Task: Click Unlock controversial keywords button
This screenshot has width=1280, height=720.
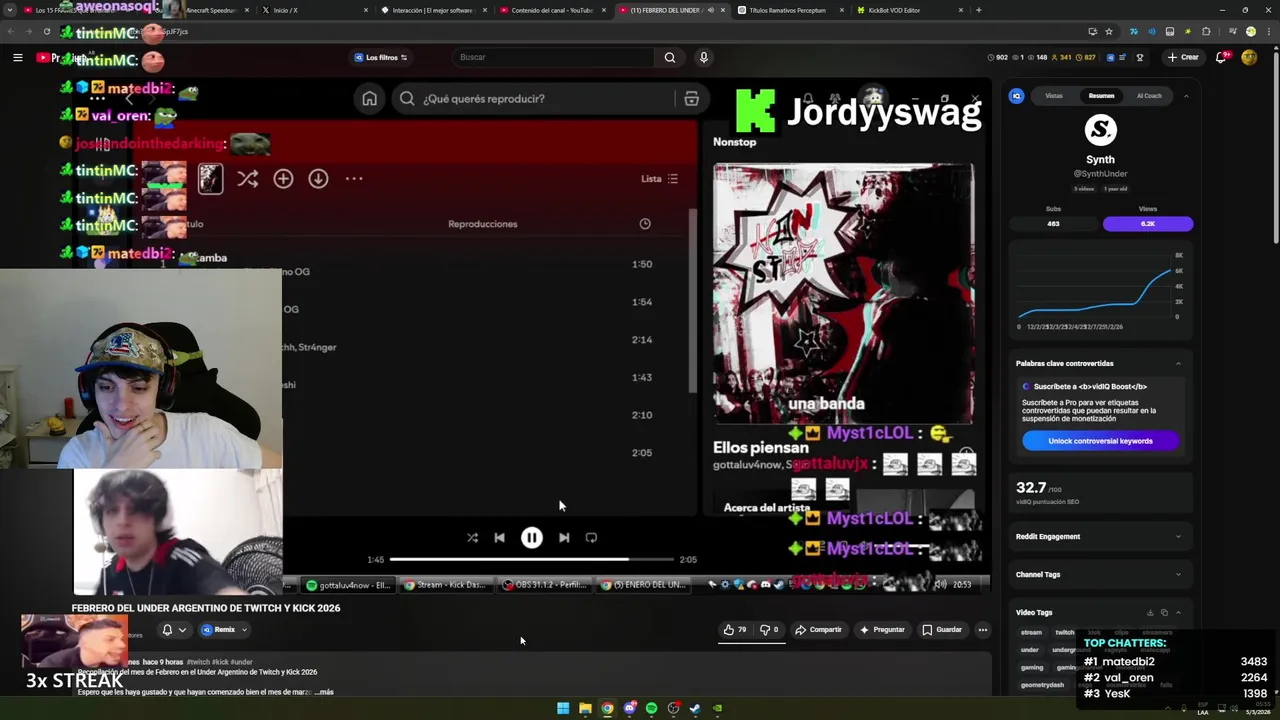Action: (x=1100, y=441)
